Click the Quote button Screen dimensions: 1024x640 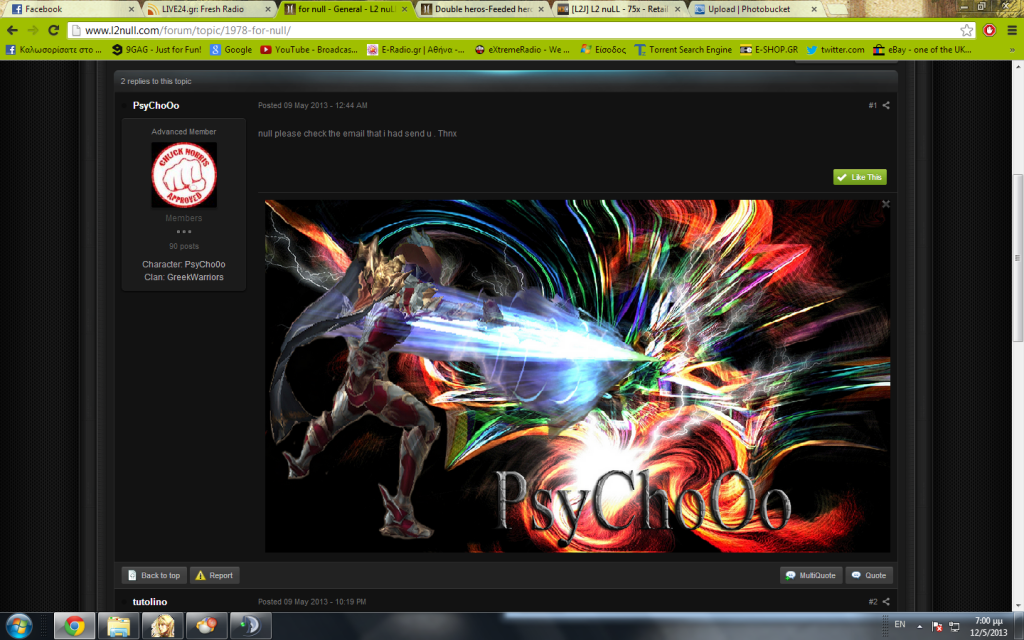click(868, 575)
